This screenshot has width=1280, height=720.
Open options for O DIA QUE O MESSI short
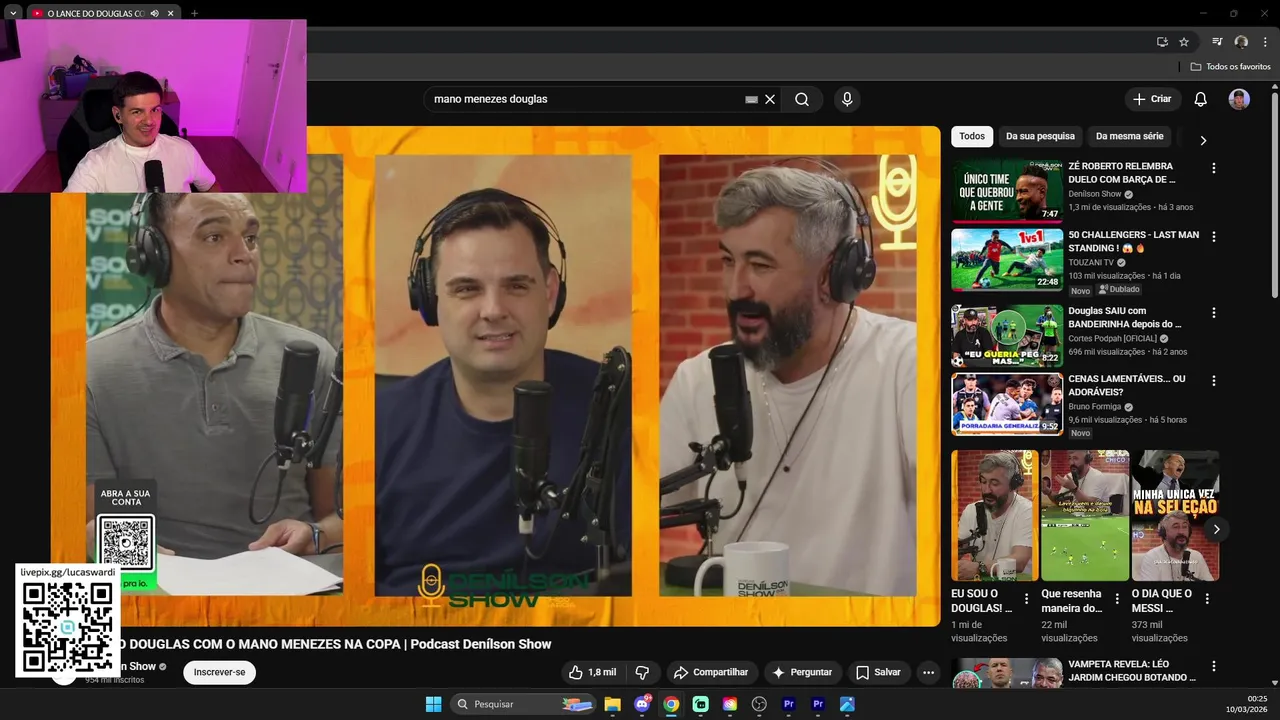(1207, 598)
